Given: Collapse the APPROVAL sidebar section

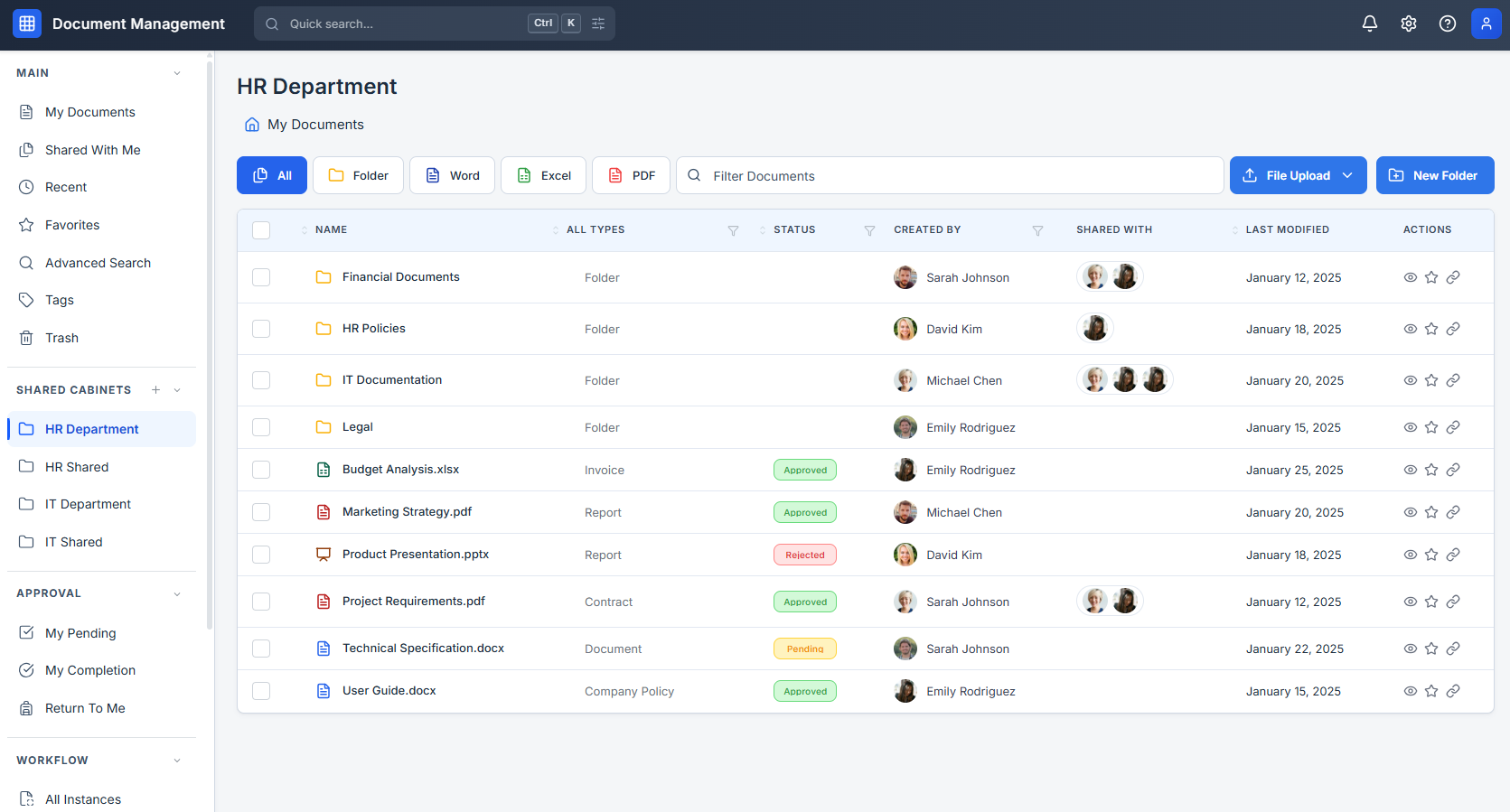Looking at the screenshot, I should (x=177, y=593).
